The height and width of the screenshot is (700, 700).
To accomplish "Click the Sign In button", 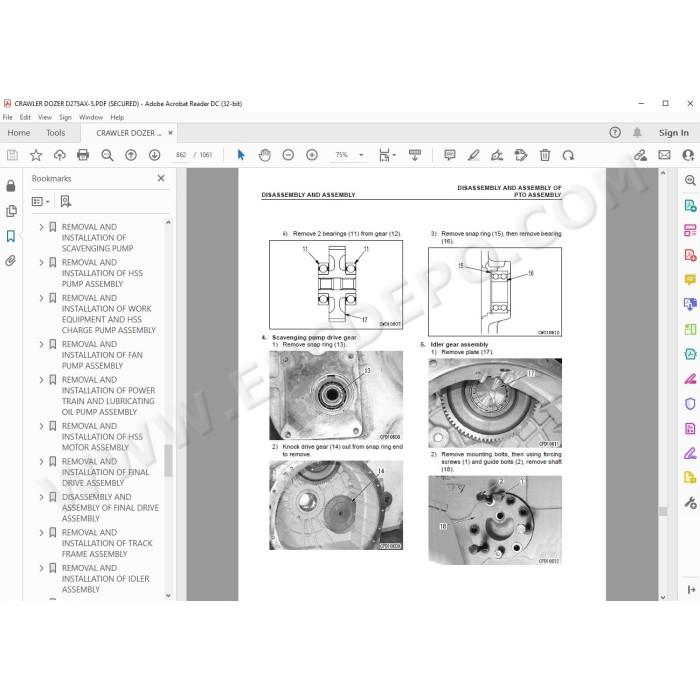I will 674,133.
